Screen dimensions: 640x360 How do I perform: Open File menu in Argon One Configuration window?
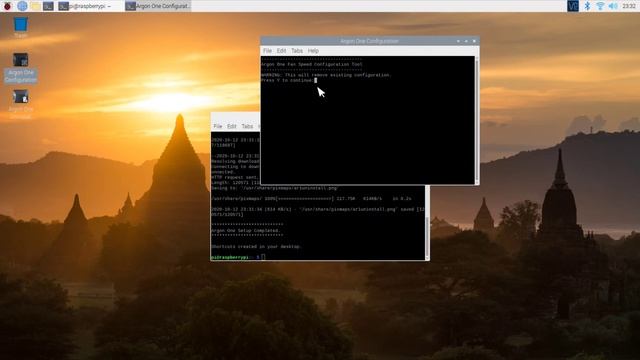(x=267, y=51)
